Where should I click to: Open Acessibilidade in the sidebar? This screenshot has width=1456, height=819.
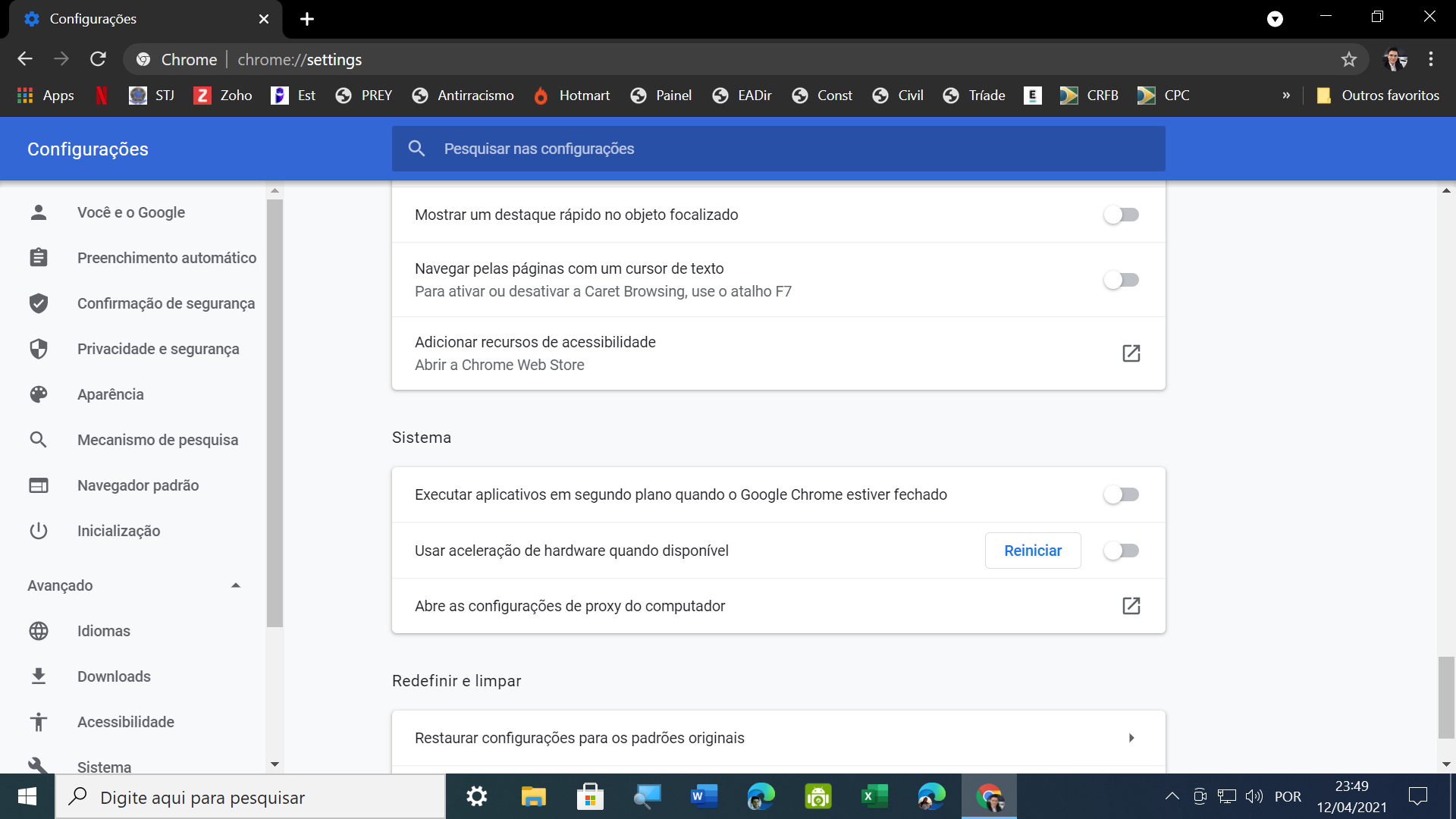(126, 722)
